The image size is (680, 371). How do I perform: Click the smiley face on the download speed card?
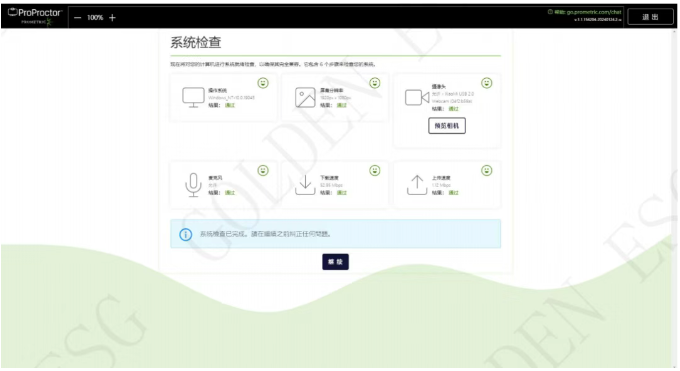[375, 171]
